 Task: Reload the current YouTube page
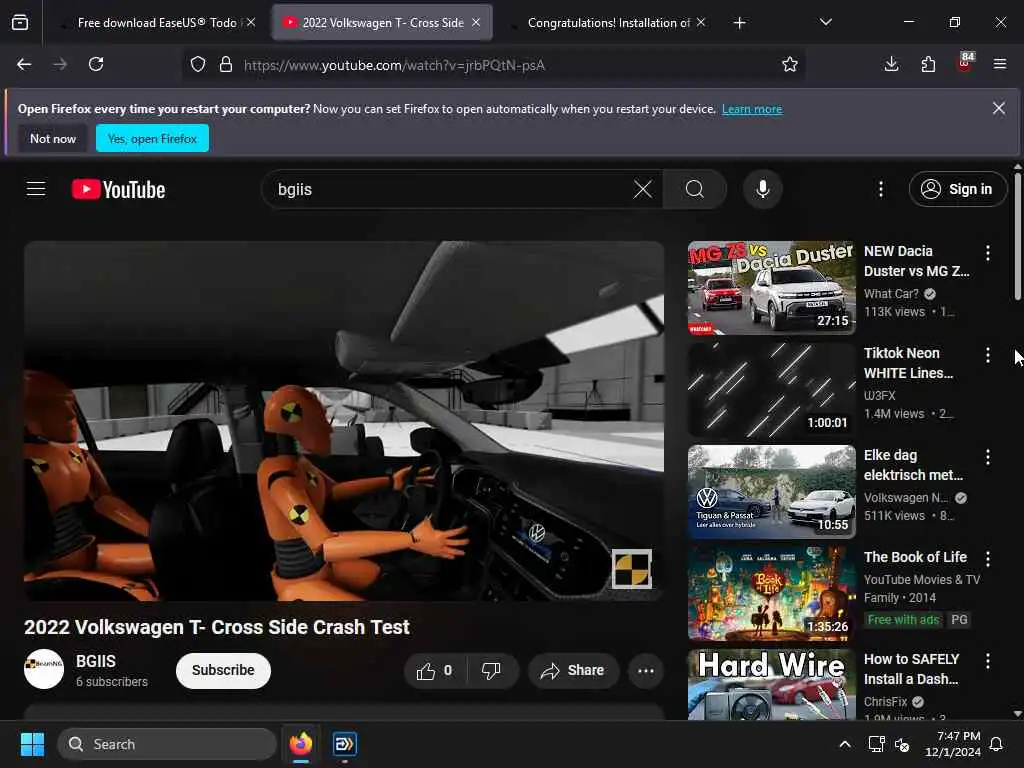point(96,64)
